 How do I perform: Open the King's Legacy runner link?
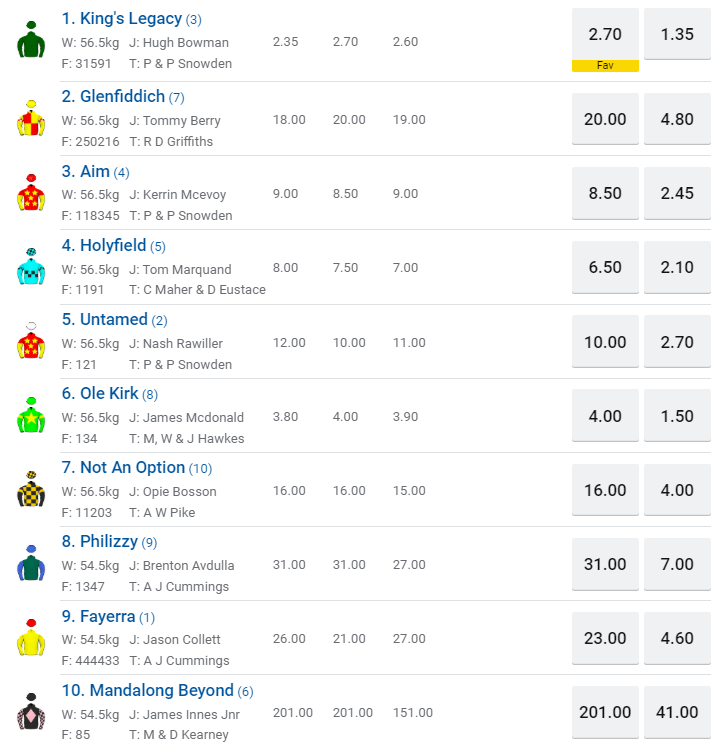tap(121, 19)
